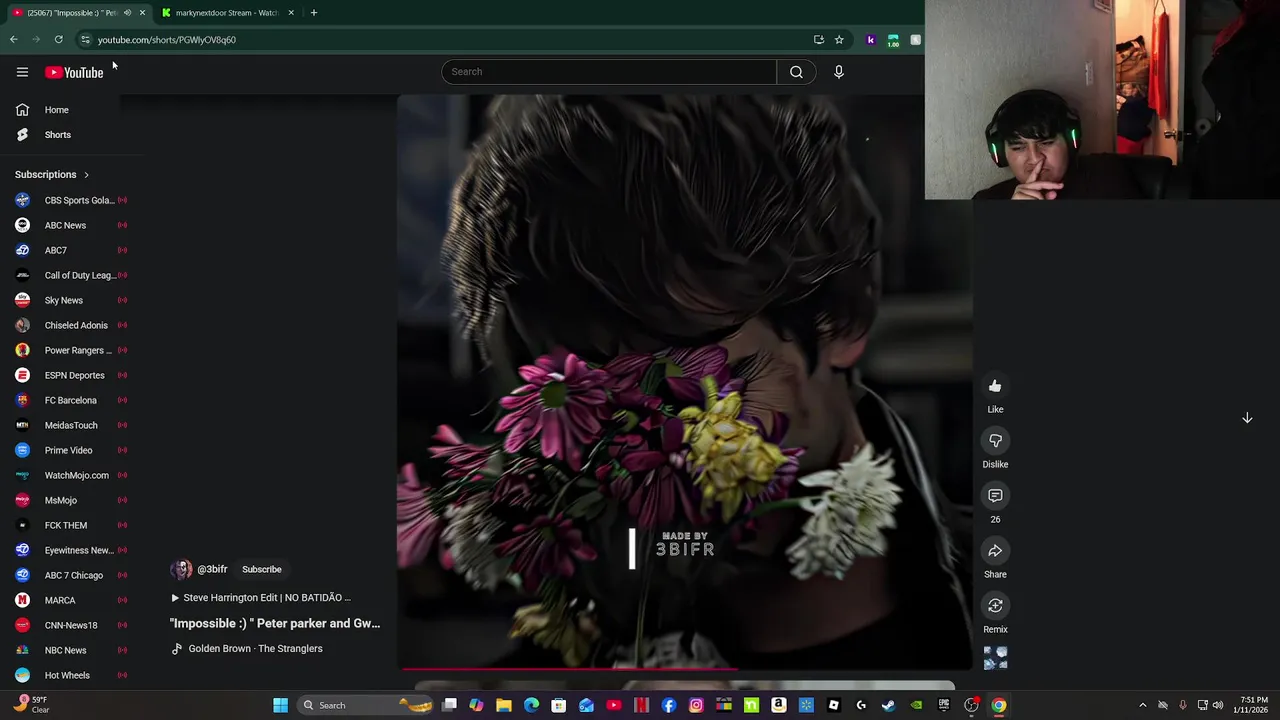Open Sky News subscription
1280x720 pixels.
tap(70, 300)
